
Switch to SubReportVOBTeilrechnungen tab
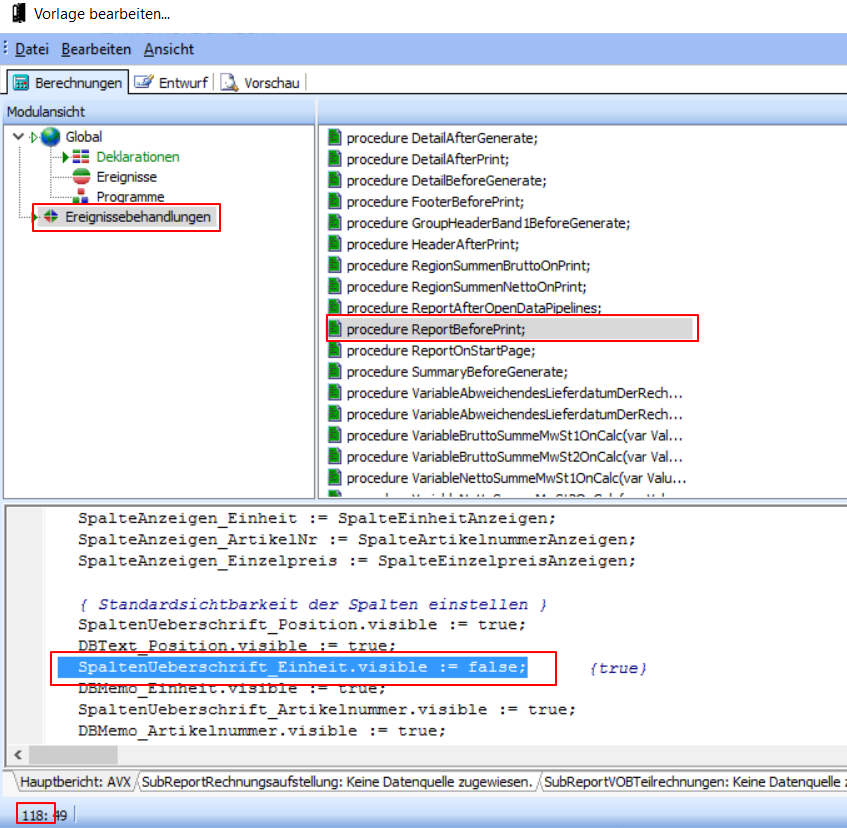(694, 782)
